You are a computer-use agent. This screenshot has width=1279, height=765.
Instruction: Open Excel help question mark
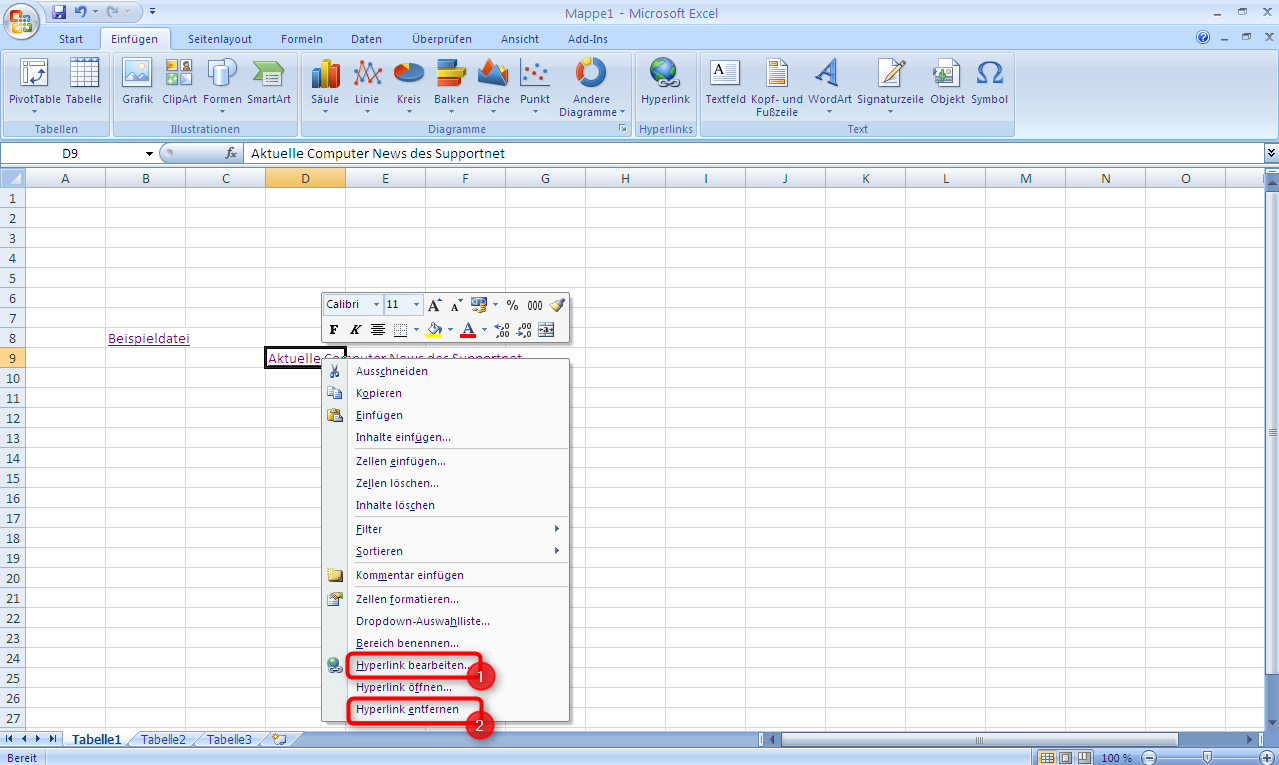[x=1203, y=38]
